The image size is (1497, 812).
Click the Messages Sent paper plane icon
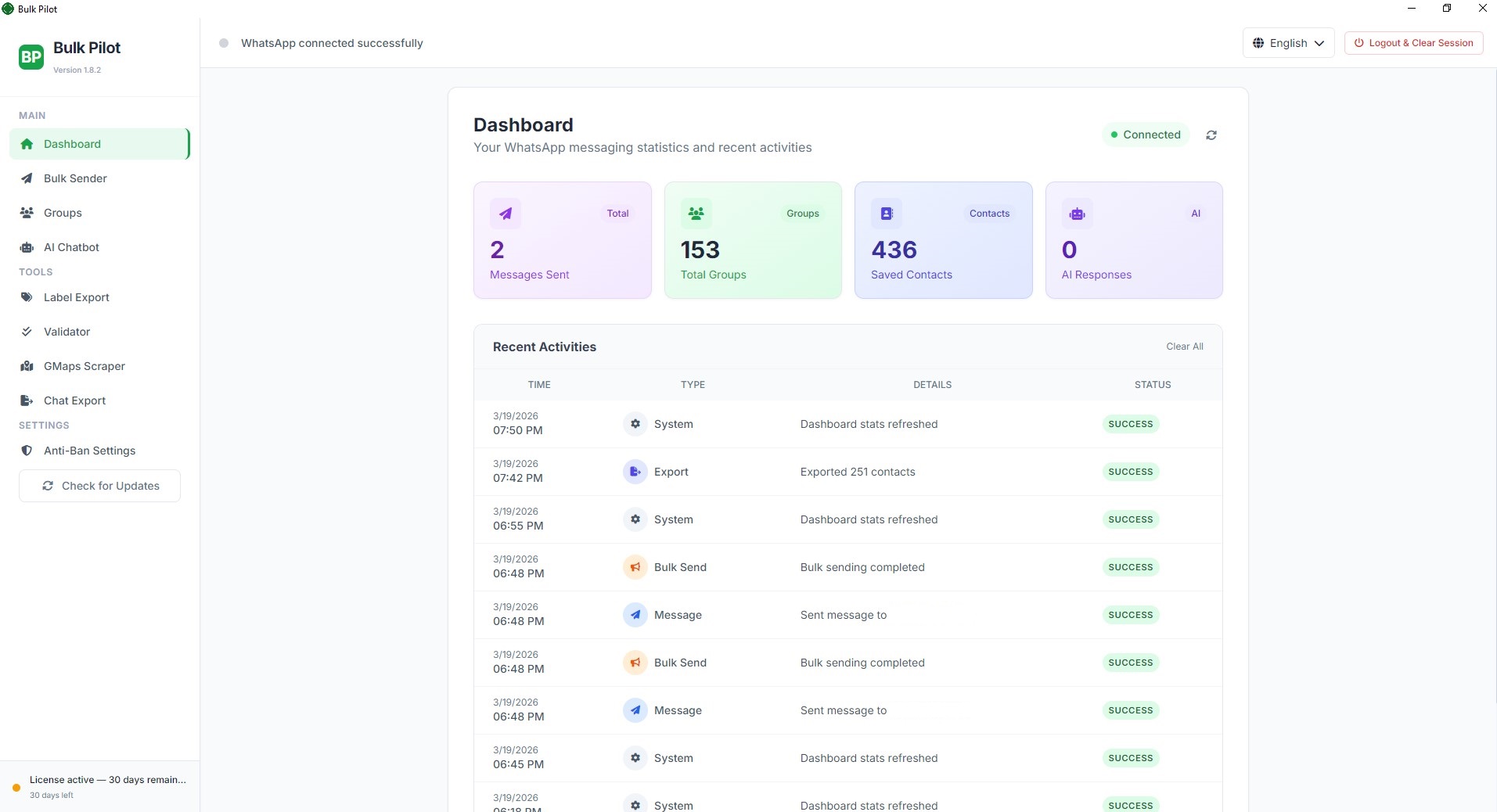506,214
